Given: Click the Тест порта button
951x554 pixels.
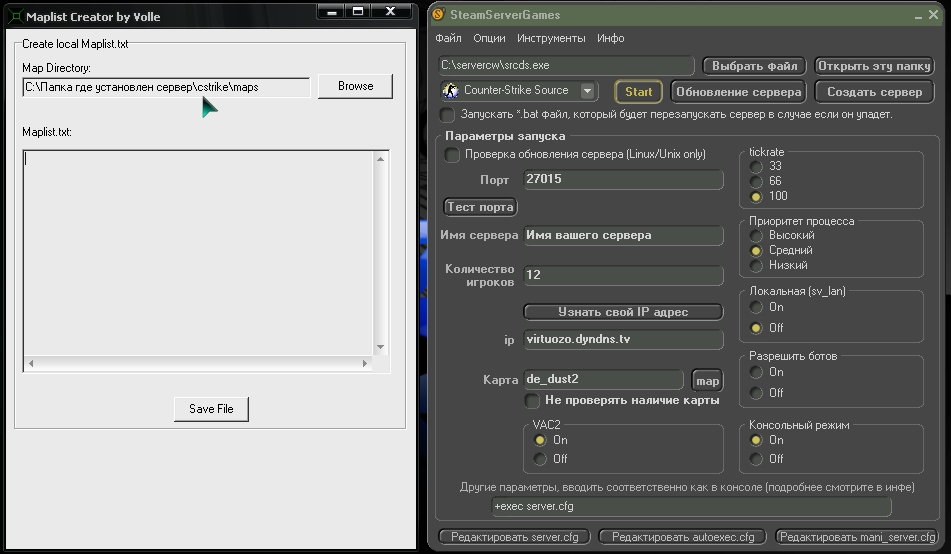Looking at the screenshot, I should tap(480, 207).
